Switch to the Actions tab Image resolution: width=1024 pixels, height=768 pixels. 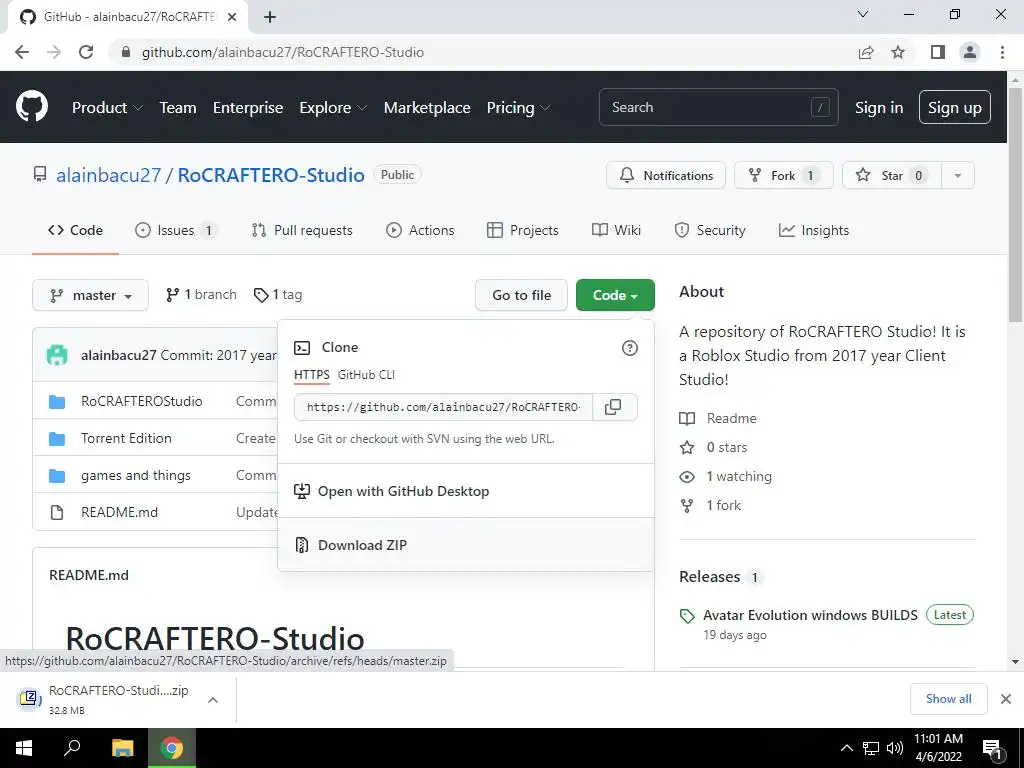tap(420, 230)
